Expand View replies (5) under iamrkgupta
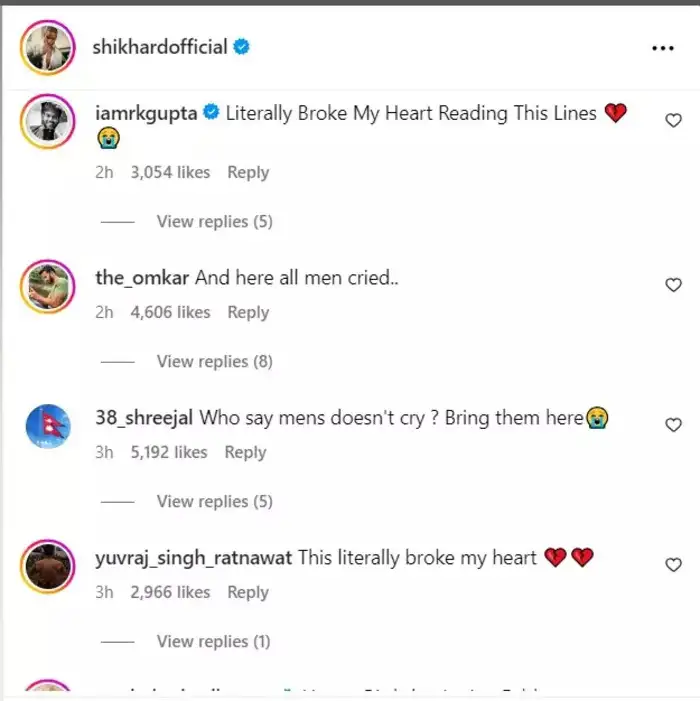 (215, 222)
